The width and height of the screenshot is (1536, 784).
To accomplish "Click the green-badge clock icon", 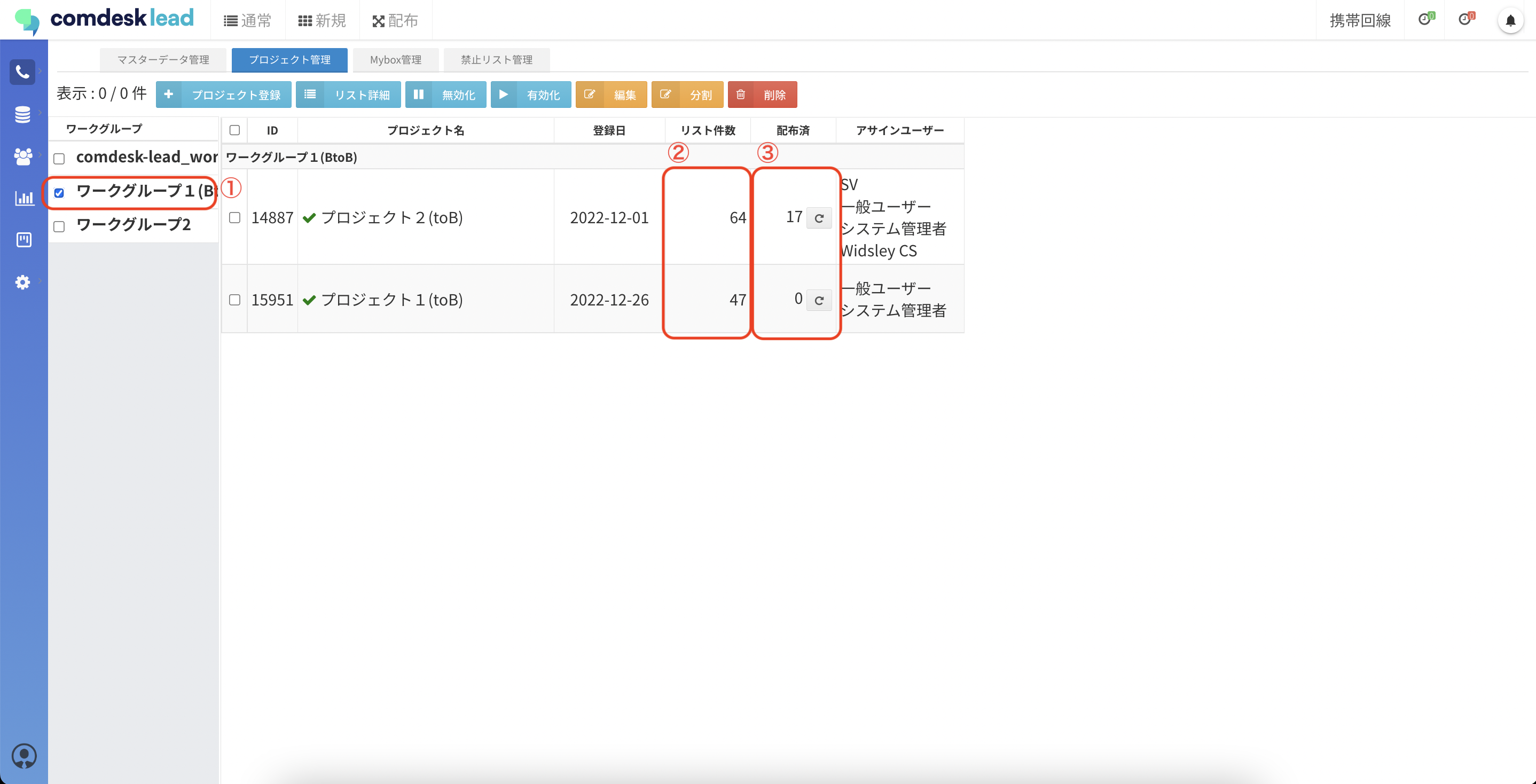I will pos(1424,20).
